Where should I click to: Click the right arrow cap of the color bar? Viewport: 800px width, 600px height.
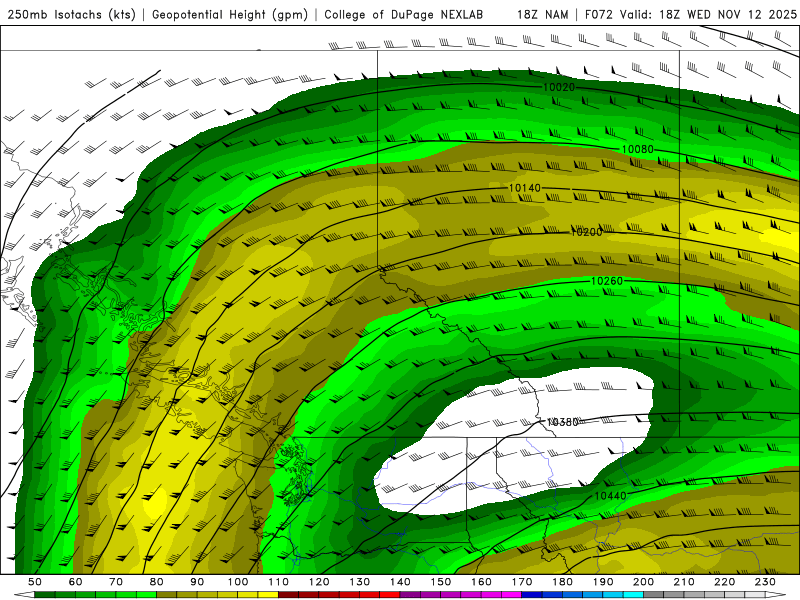coord(776,595)
